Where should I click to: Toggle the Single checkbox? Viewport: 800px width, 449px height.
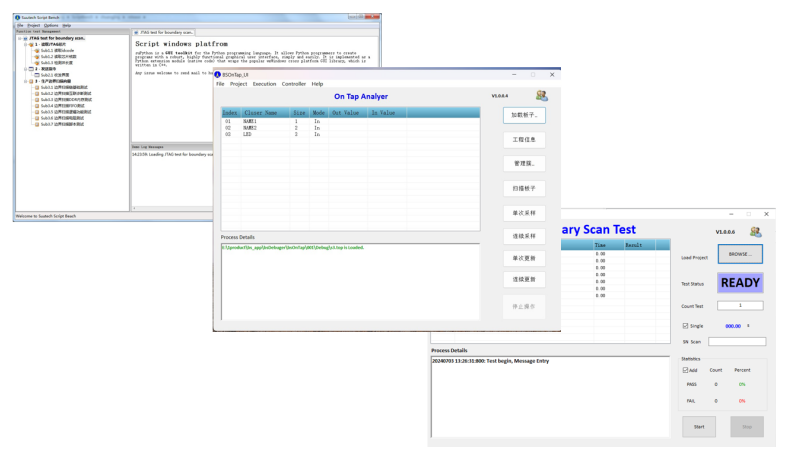click(x=684, y=325)
